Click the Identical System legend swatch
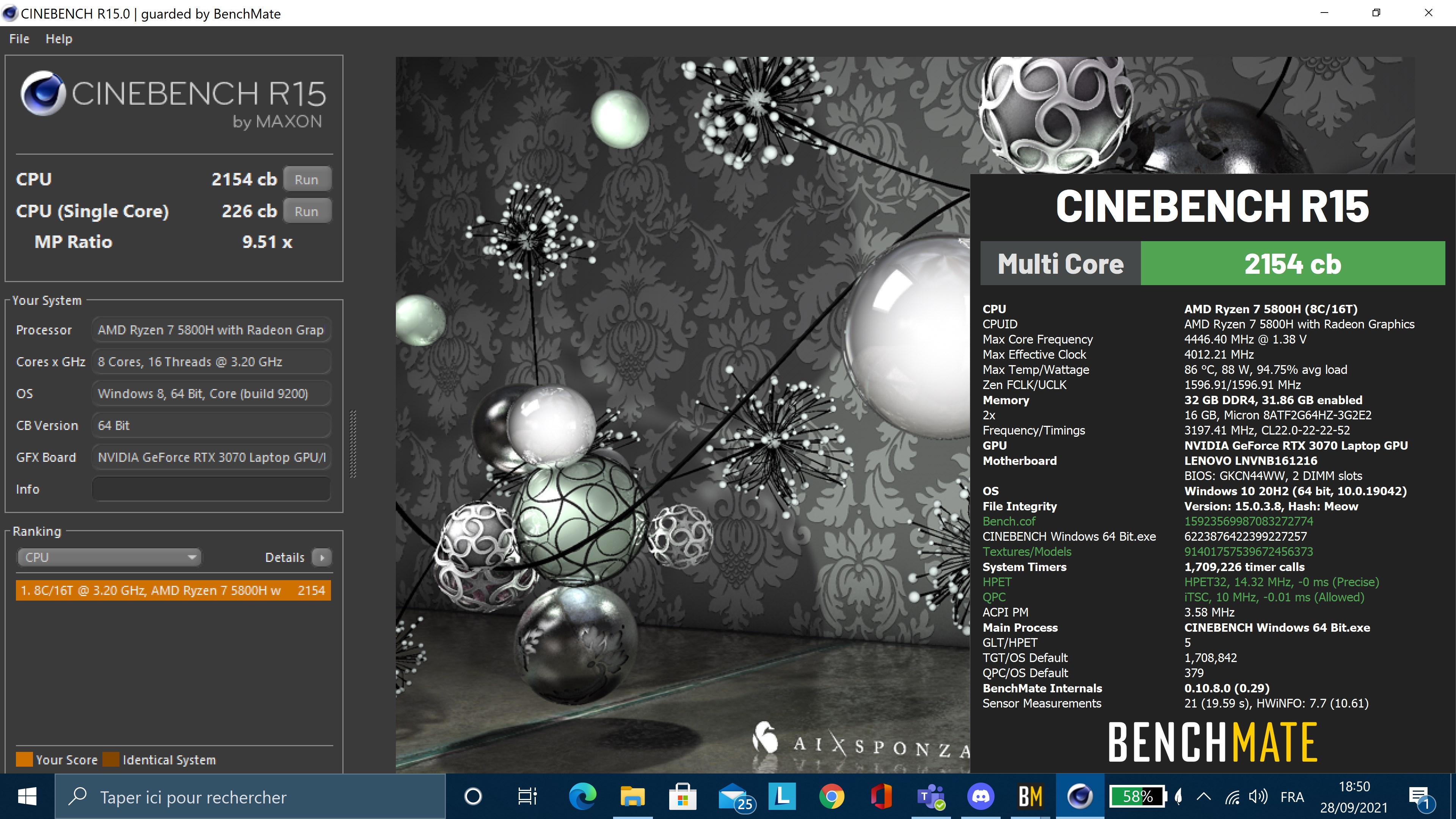The width and height of the screenshot is (1456, 819). pos(111,759)
